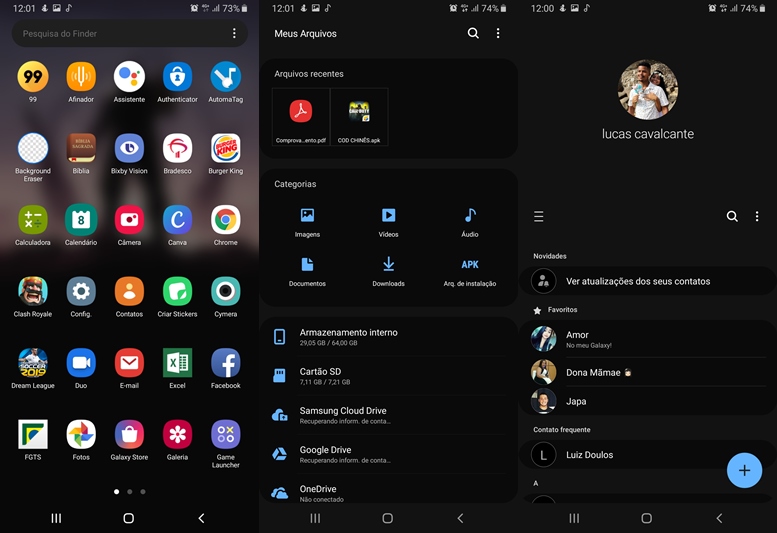777x533 pixels.
Task: Search in Meus Arquivos
Action: point(473,33)
